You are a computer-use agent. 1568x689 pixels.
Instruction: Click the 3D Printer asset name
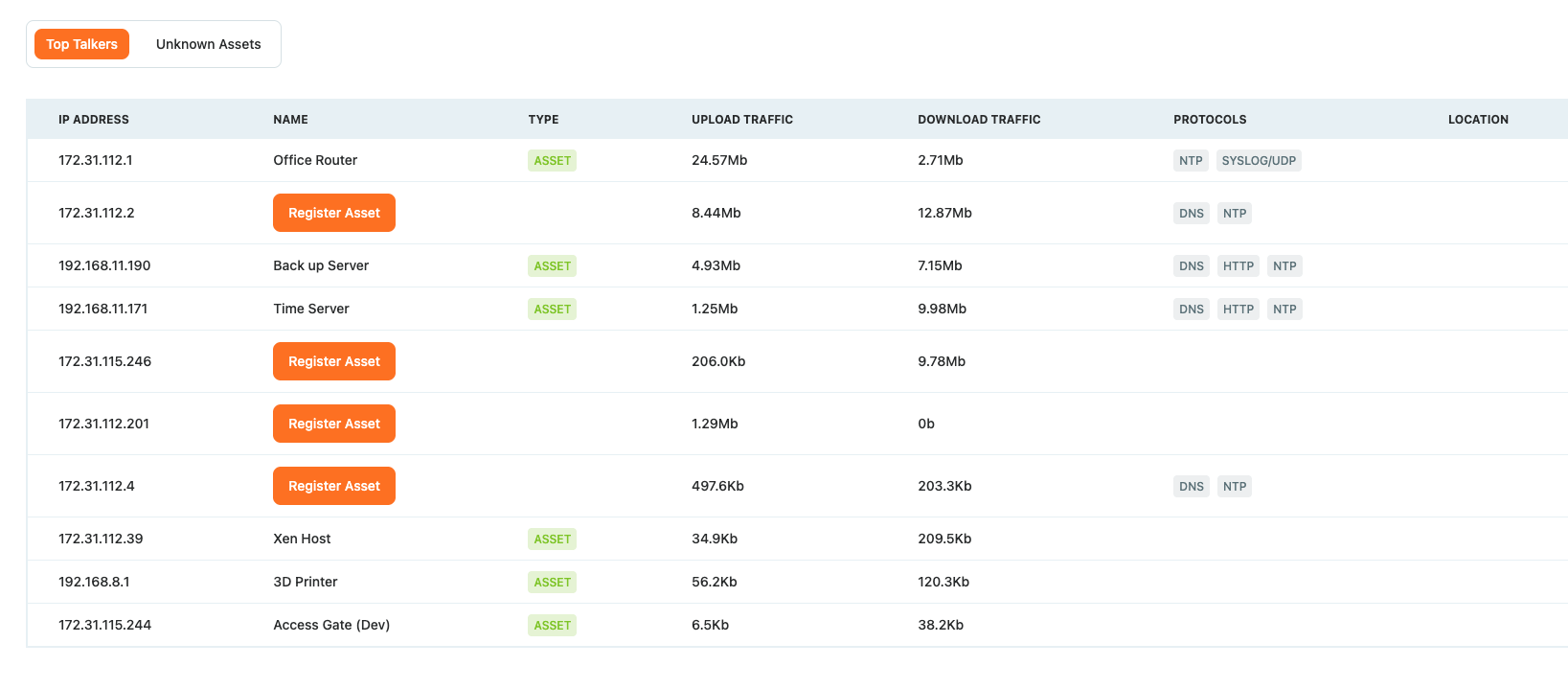pos(305,582)
